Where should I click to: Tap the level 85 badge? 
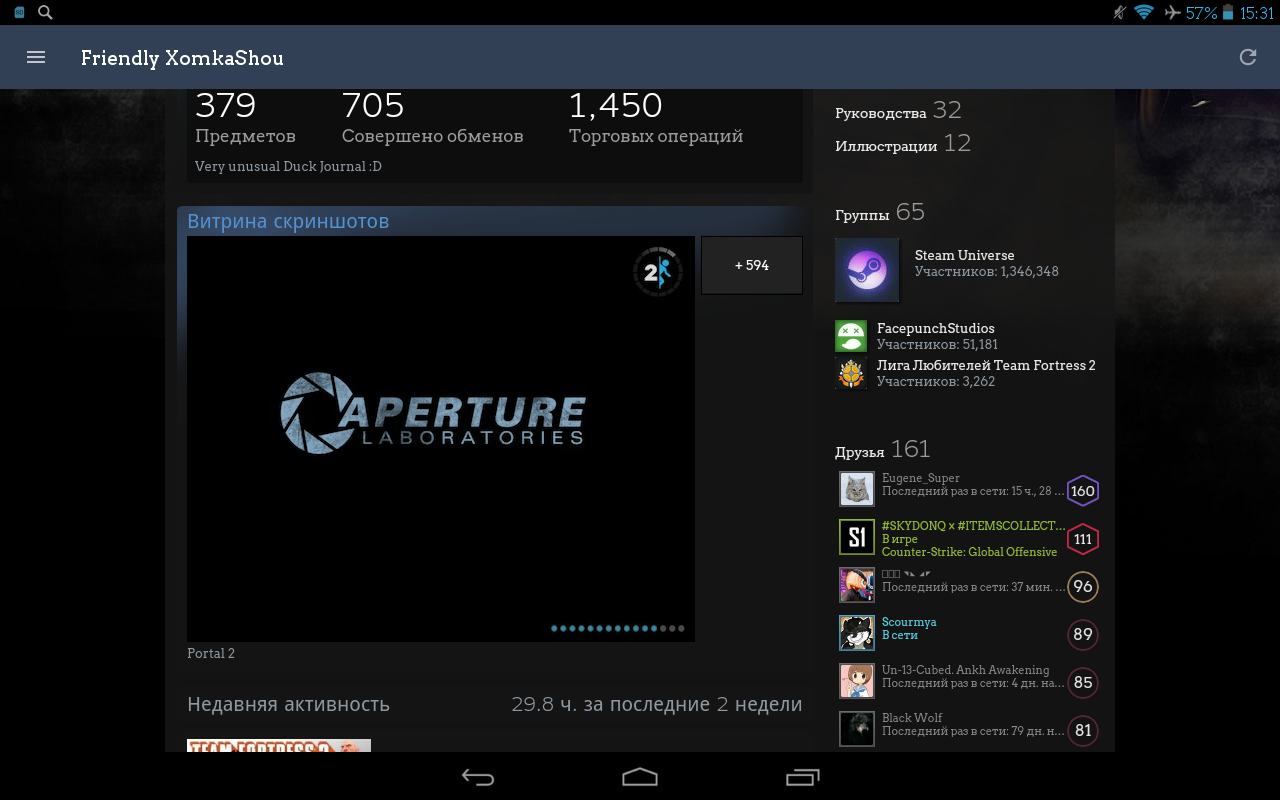coord(1083,683)
